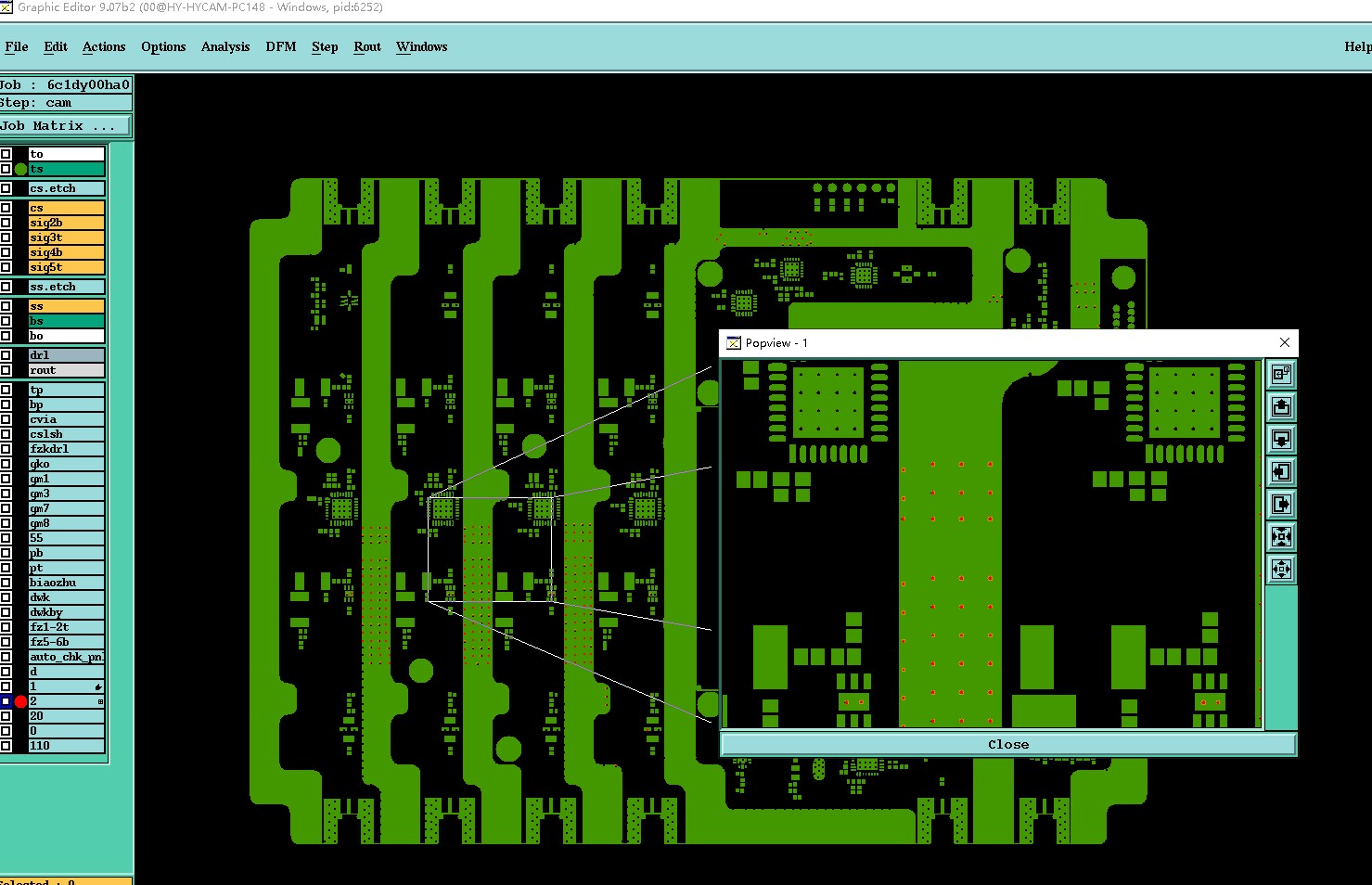Toggle checkbox for layer cs.etch
The width and height of the screenshot is (1372, 885).
point(6,188)
